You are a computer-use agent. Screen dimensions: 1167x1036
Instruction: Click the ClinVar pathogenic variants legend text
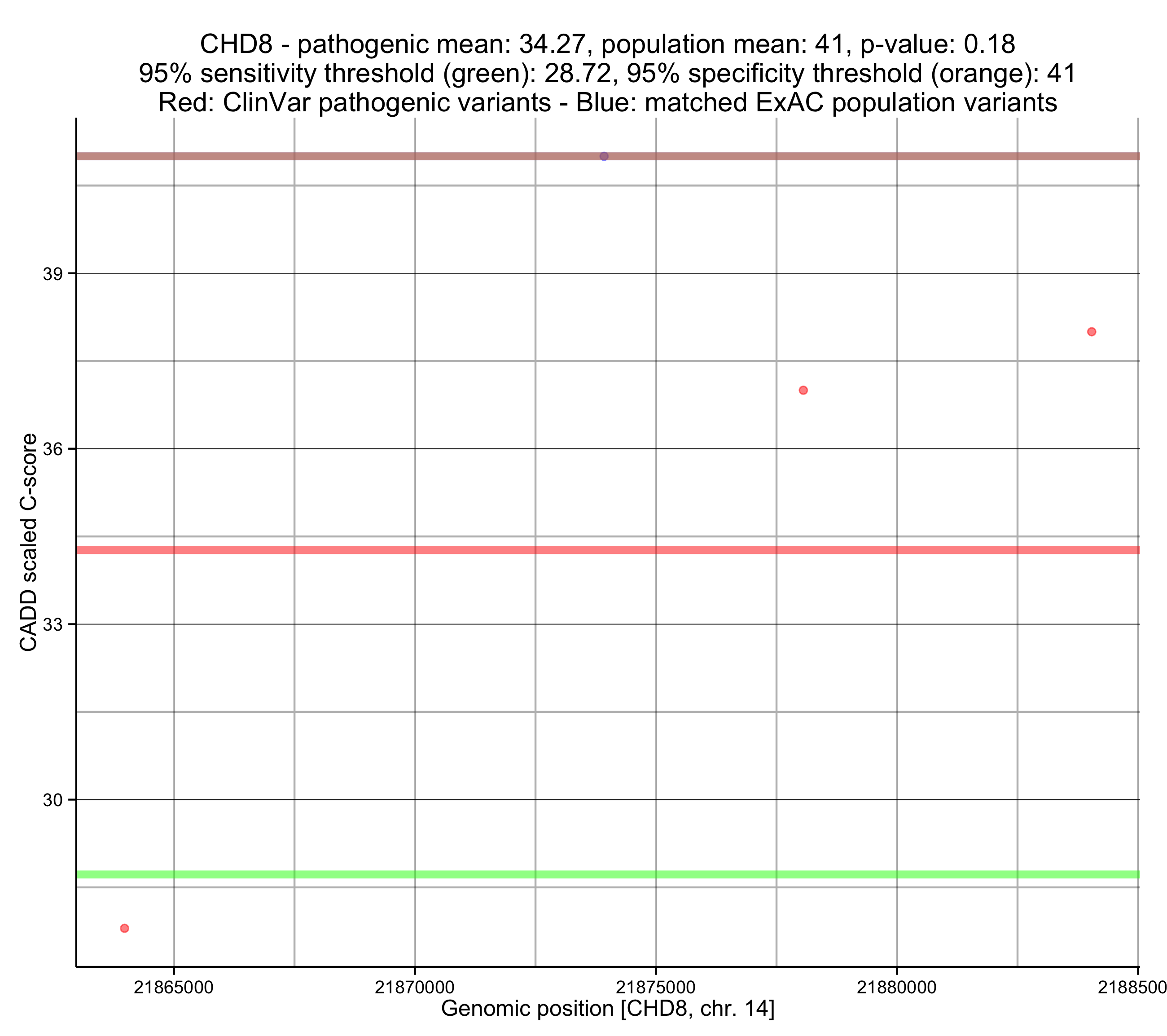click(607, 103)
